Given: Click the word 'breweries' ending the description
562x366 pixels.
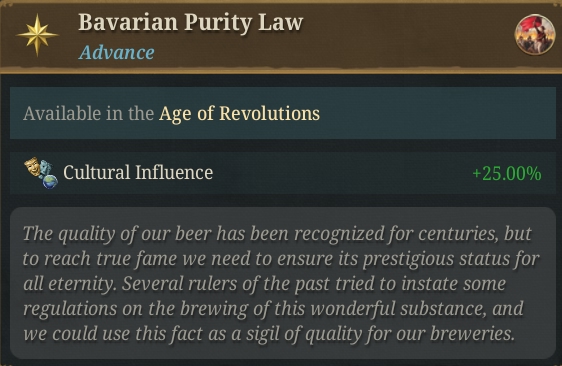Looking at the screenshot, I should (x=472, y=334).
